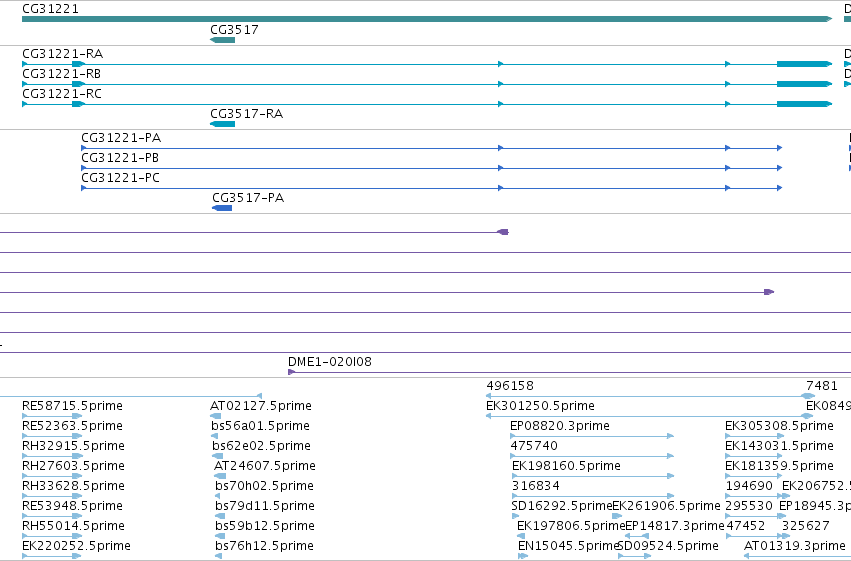The image size is (851, 561).
Task: Select EST EK181359.5prime
Action: [779, 466]
